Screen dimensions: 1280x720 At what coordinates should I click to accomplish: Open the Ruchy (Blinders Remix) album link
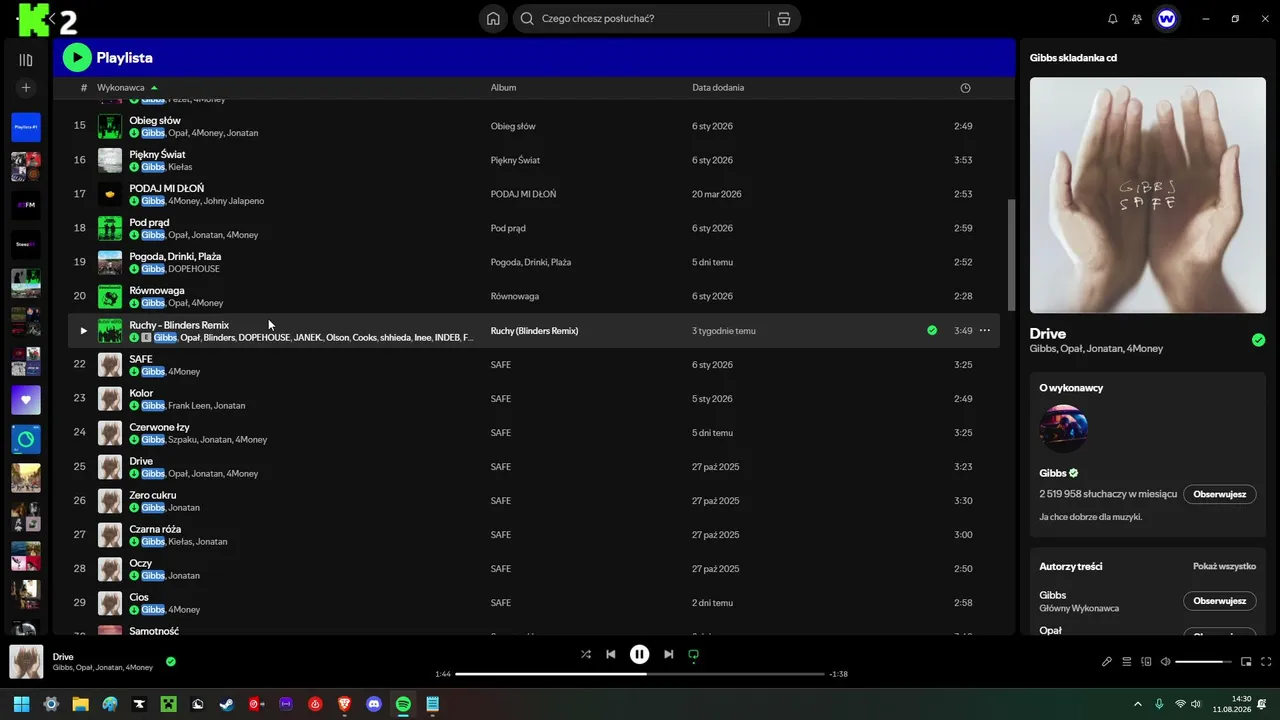(534, 331)
